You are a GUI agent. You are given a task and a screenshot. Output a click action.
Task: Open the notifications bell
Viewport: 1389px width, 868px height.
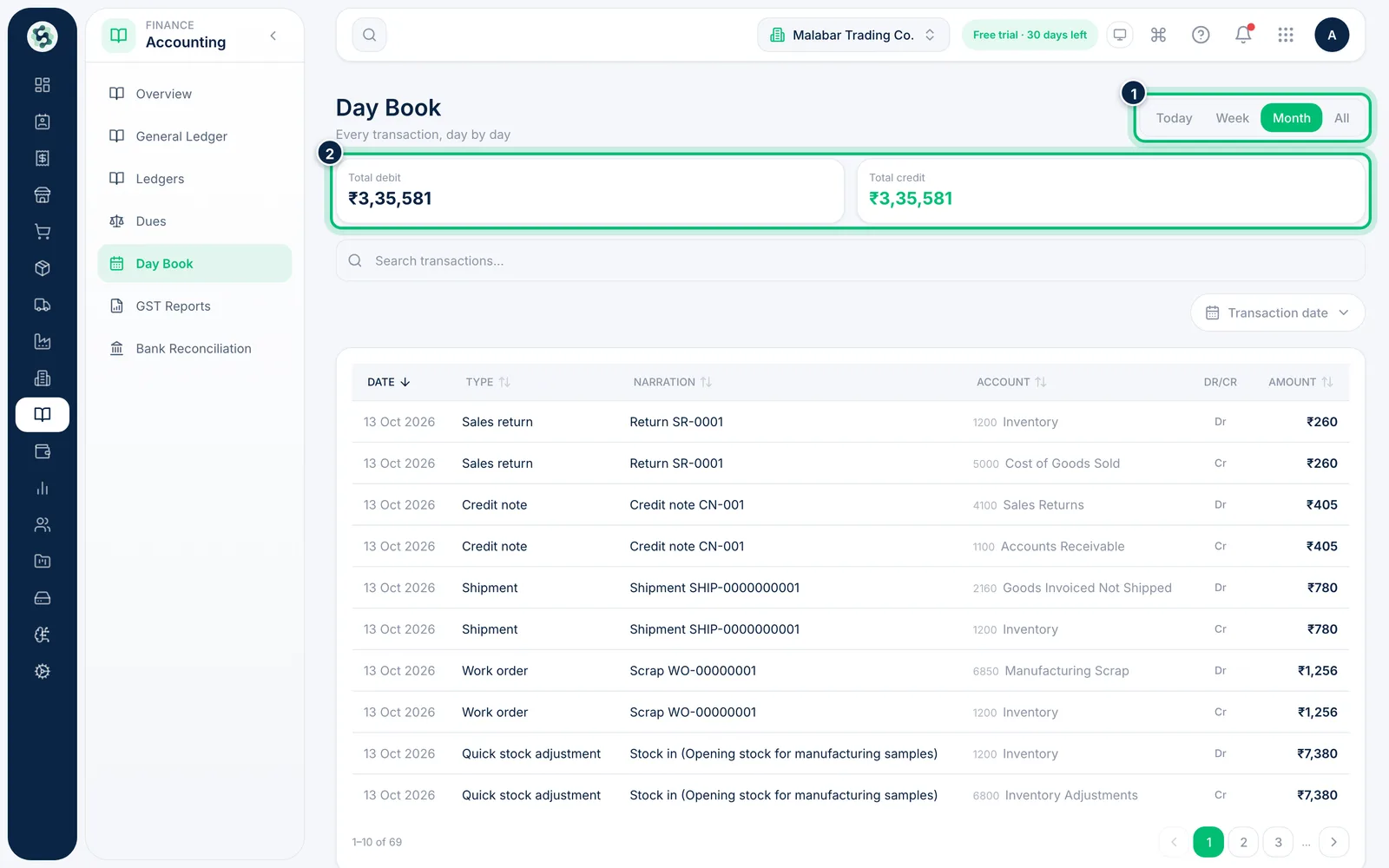(1243, 35)
